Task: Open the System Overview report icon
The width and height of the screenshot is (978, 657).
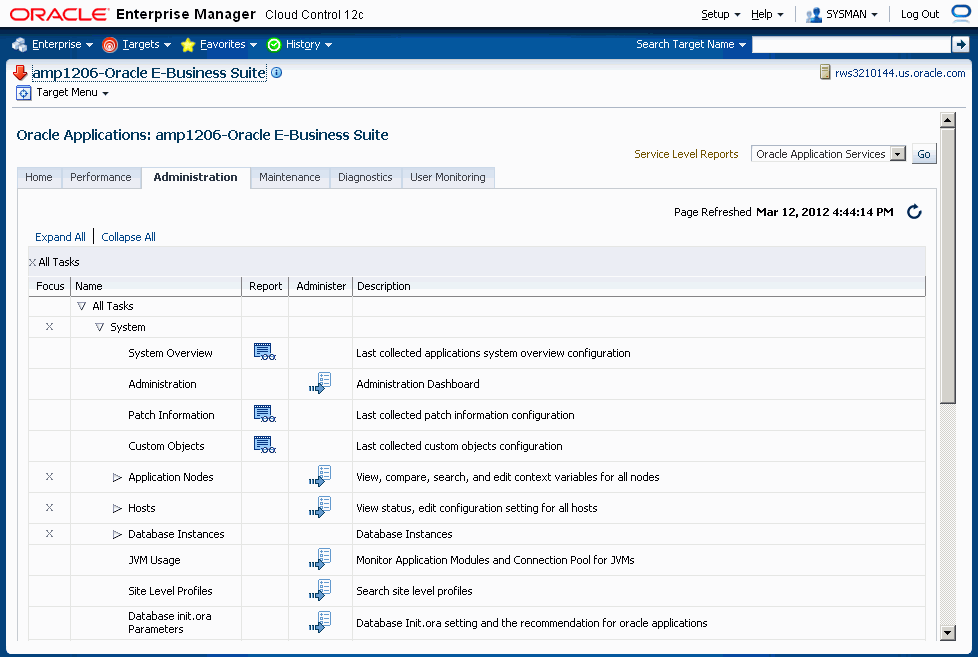Action: pyautogui.click(x=264, y=352)
